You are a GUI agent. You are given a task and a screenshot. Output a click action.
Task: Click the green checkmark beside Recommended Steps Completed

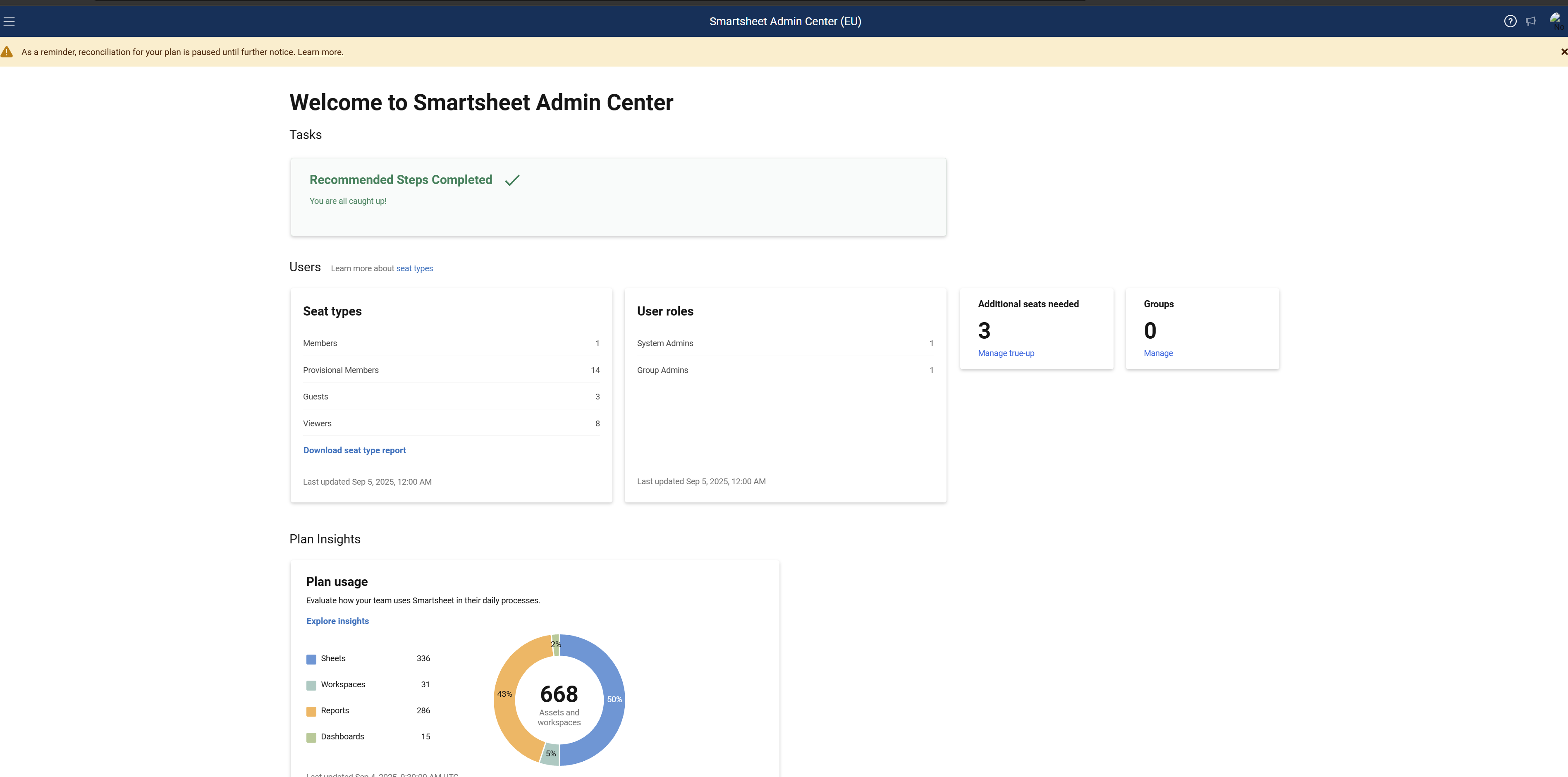point(512,180)
